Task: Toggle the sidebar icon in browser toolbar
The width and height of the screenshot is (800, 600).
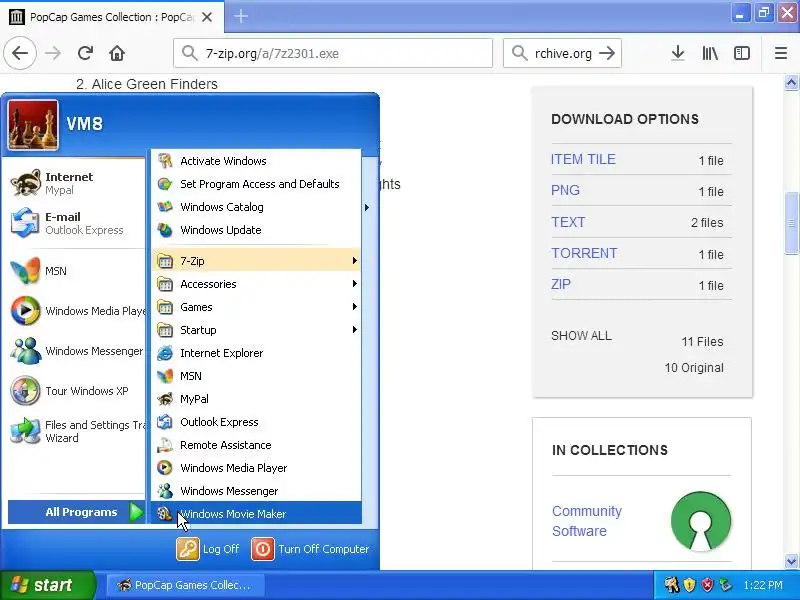Action: coord(741,53)
